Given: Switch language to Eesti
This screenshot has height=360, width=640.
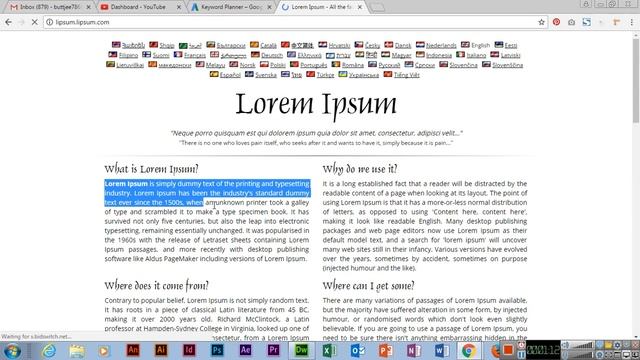Looking at the screenshot, I should (511, 45).
